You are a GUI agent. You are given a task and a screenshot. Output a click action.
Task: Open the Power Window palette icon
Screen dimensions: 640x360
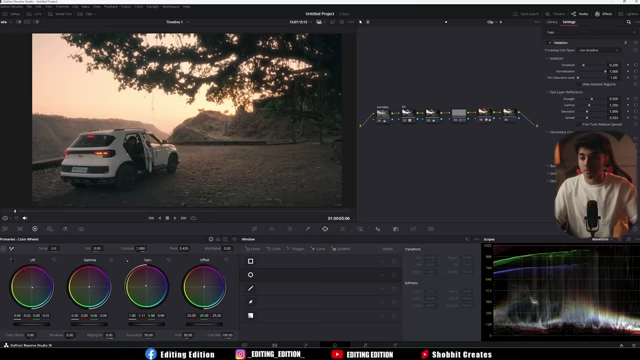tap(325, 229)
